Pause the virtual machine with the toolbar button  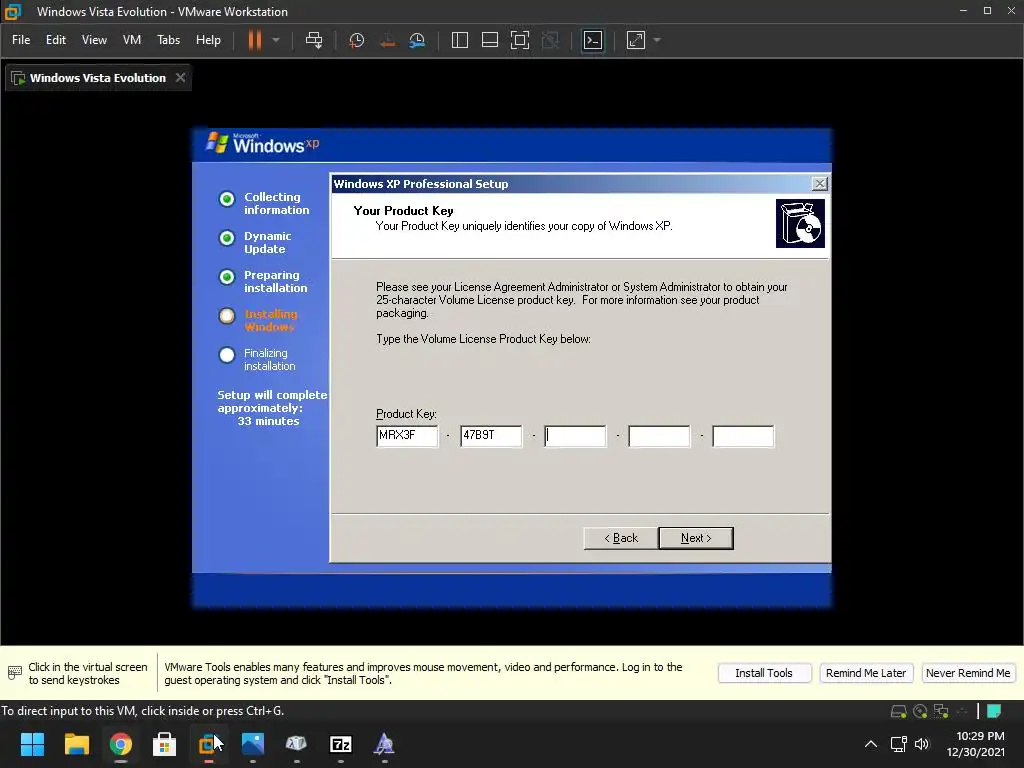point(255,40)
